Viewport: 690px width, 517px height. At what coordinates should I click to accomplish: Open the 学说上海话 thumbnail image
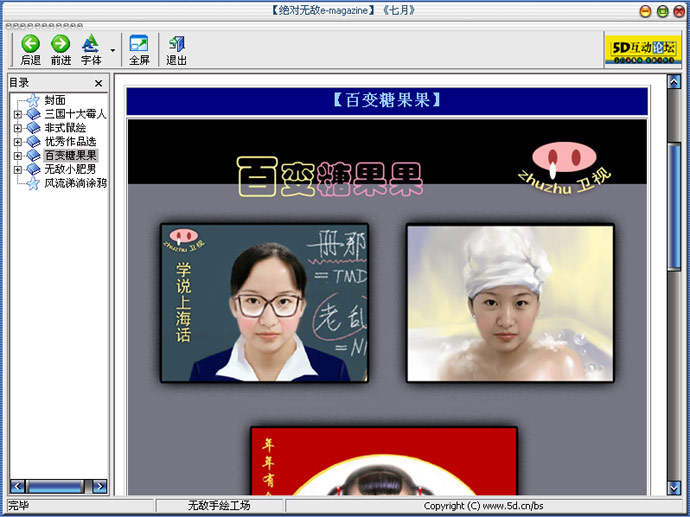point(264,303)
